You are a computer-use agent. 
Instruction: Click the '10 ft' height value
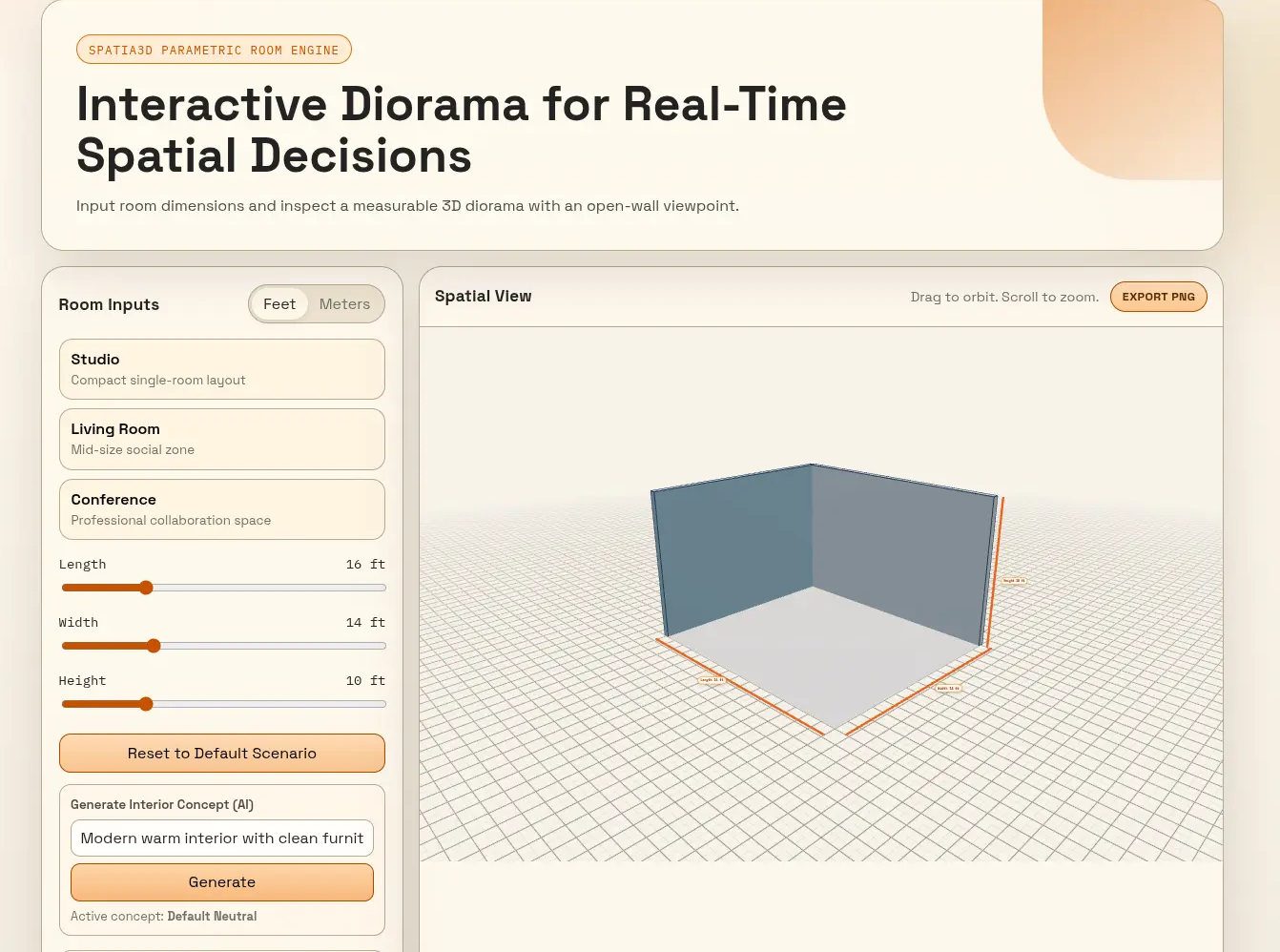[365, 681]
